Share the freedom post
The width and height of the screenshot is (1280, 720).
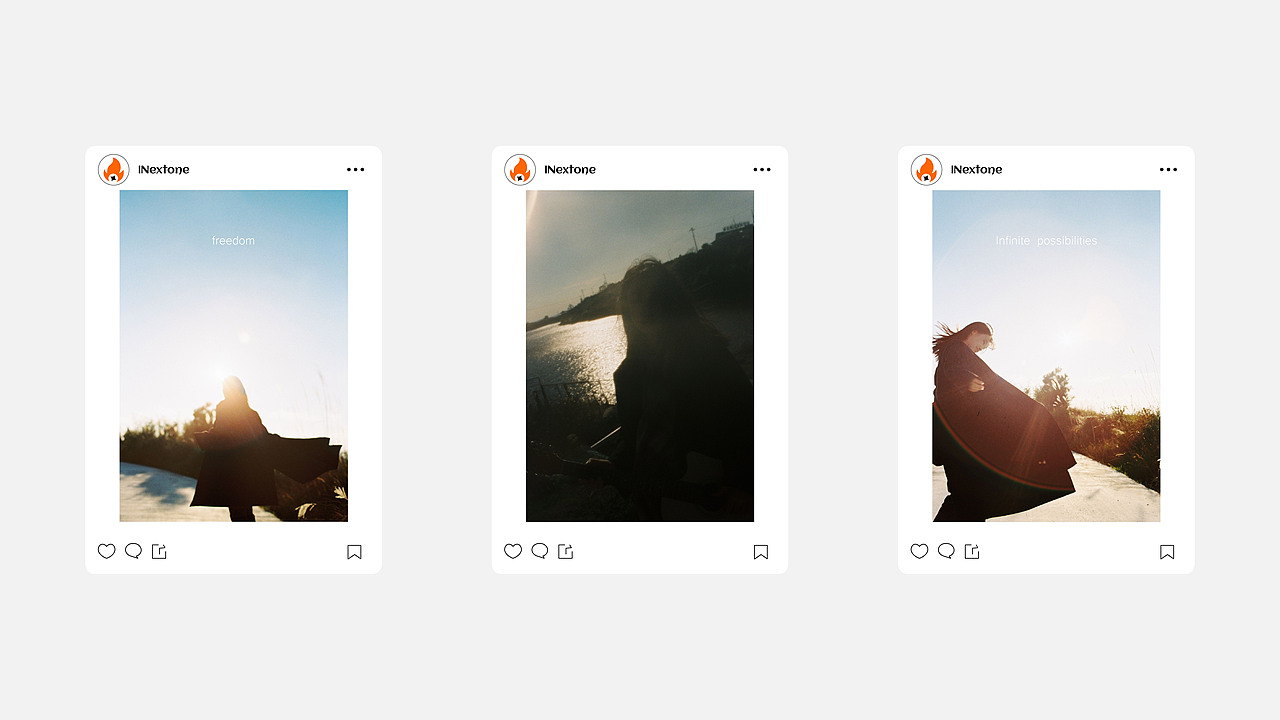point(159,551)
